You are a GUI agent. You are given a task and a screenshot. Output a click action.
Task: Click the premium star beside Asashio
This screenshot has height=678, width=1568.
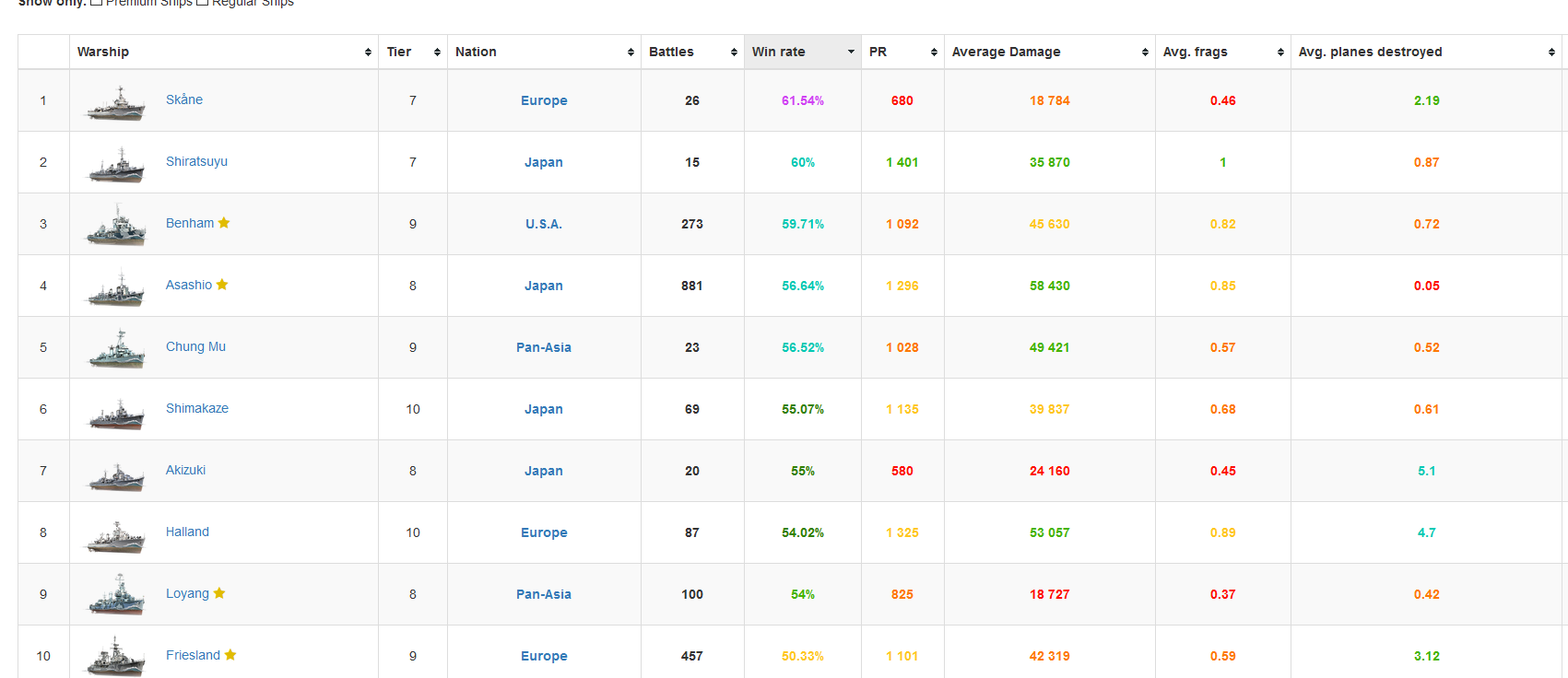point(222,285)
